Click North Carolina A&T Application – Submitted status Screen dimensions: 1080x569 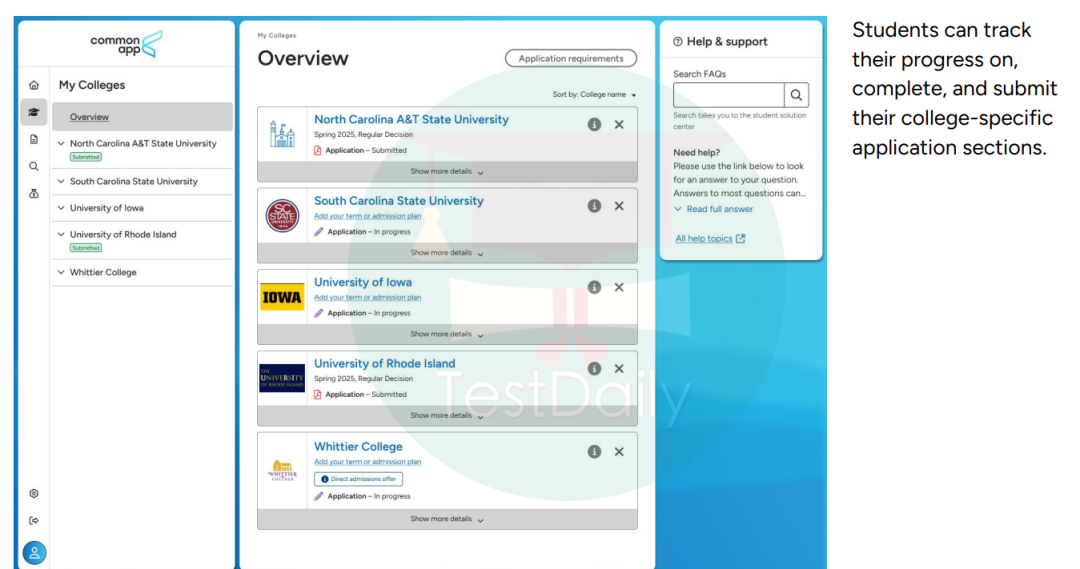[x=360, y=150]
